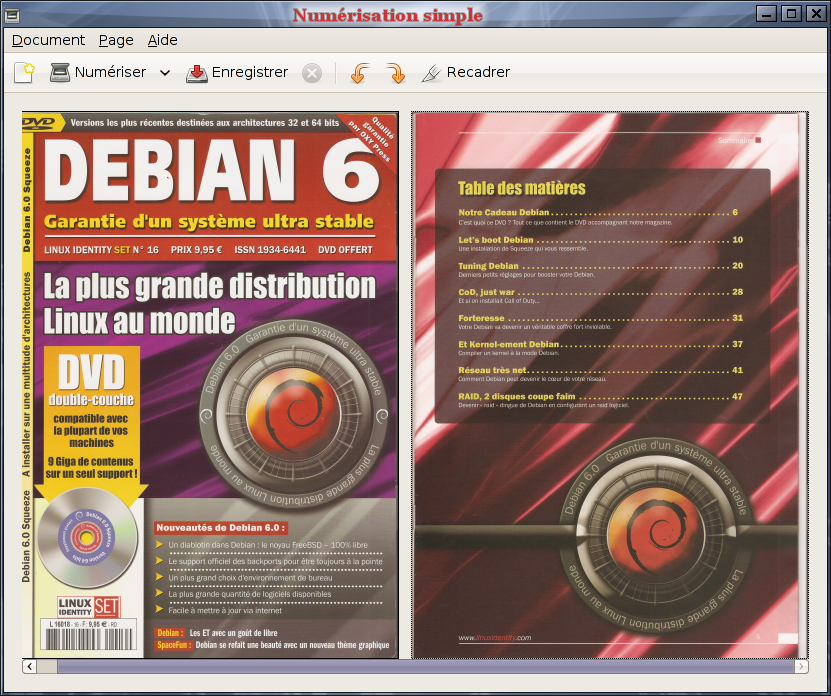
Task: Click the Enregistrer save icon
Action: (196, 73)
